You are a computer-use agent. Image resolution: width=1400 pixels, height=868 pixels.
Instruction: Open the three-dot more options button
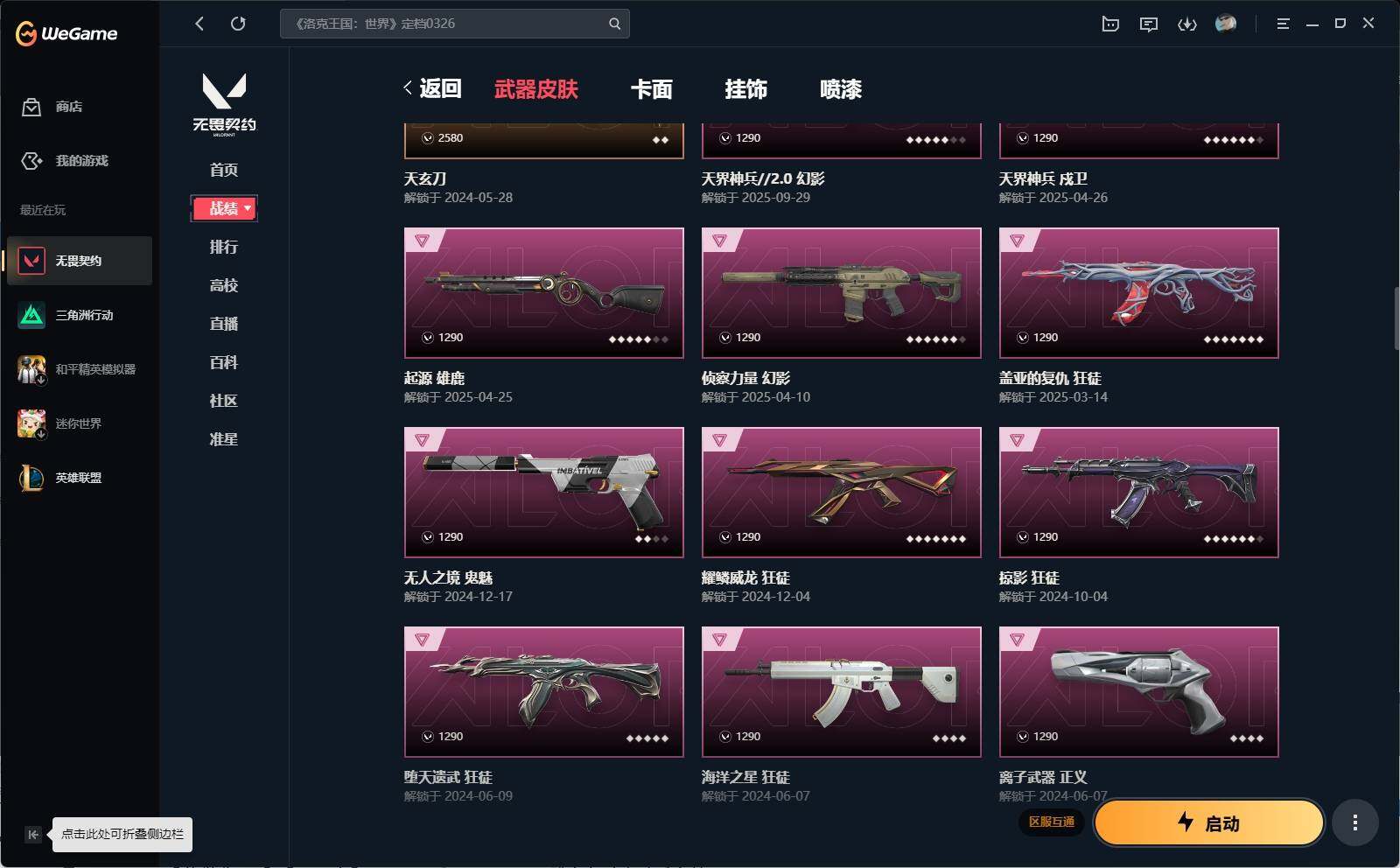[1354, 822]
